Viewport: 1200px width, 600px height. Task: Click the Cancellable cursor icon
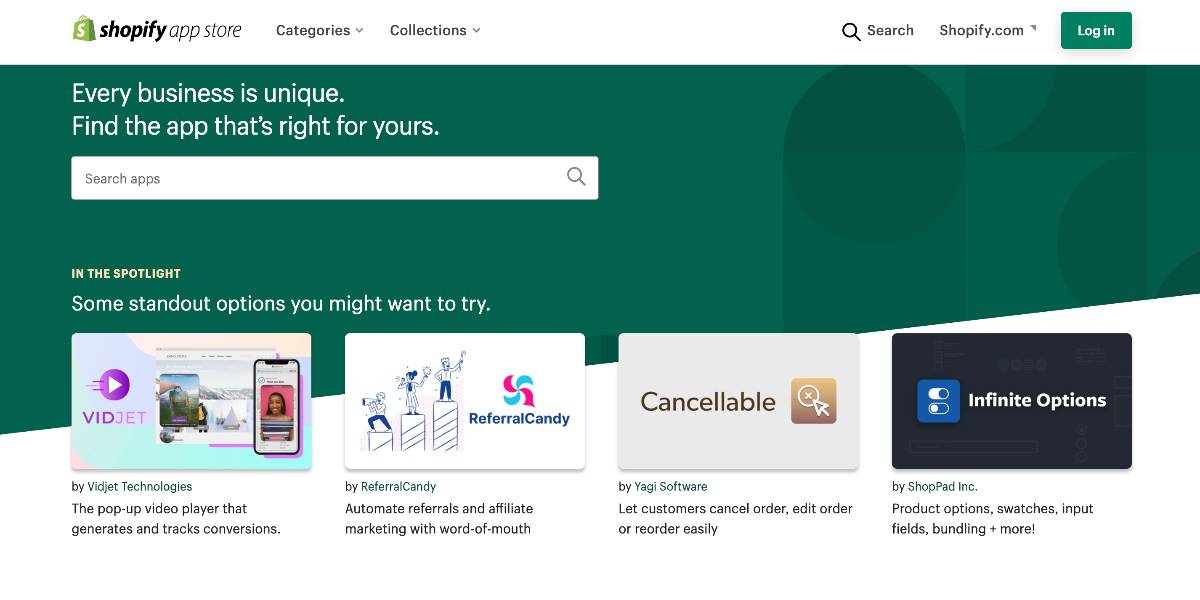pos(814,401)
